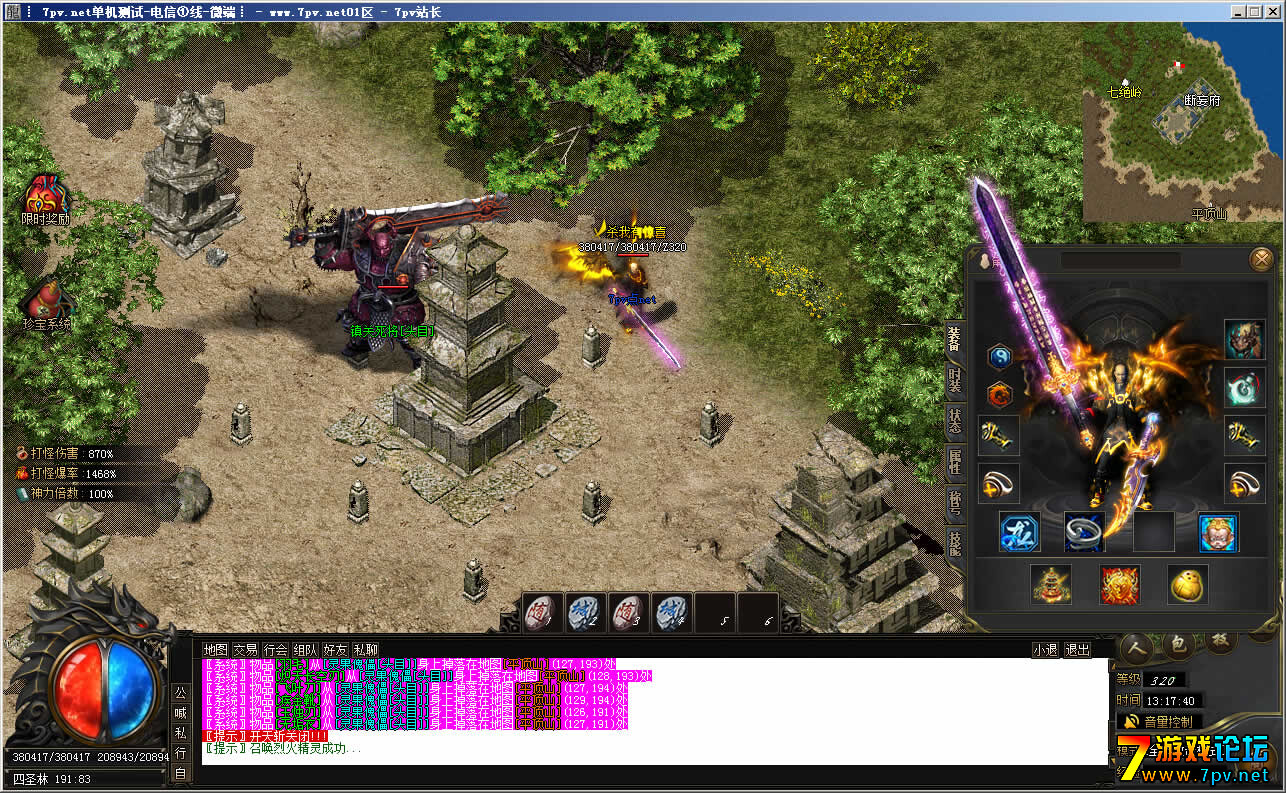The height and width of the screenshot is (793, 1286).
Task: Click the golden pagoda treasure slot
Action: (x=1052, y=584)
